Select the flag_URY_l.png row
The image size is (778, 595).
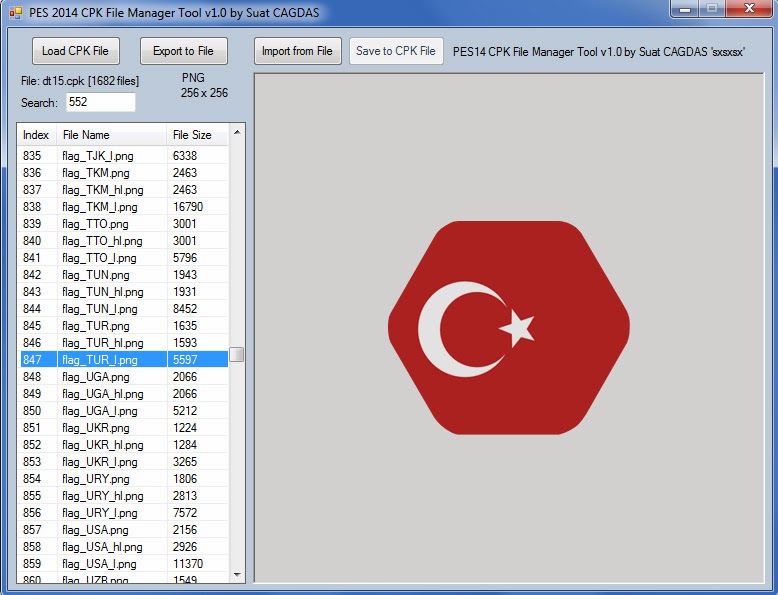[x=124, y=513]
